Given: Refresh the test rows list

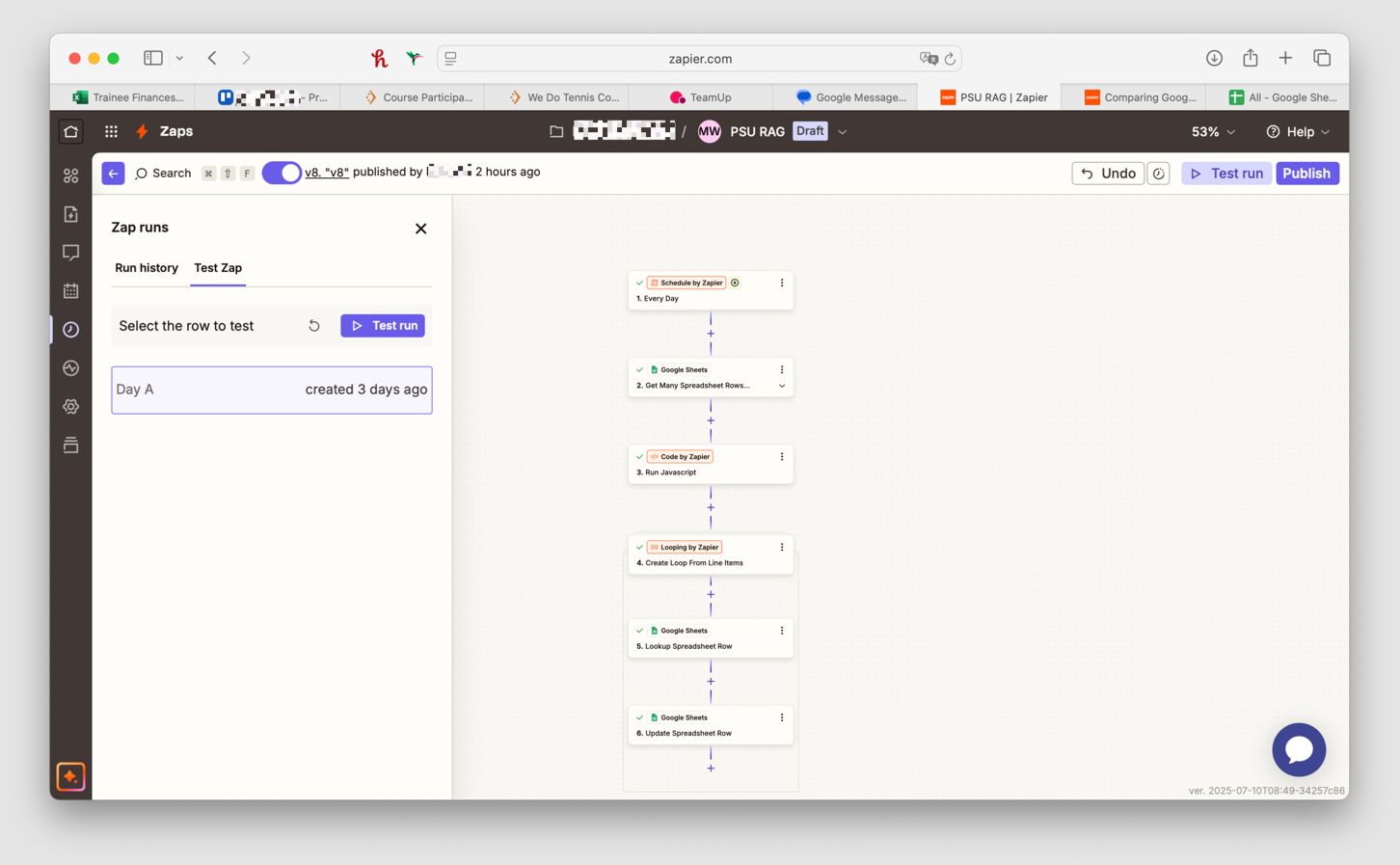Looking at the screenshot, I should tap(314, 326).
